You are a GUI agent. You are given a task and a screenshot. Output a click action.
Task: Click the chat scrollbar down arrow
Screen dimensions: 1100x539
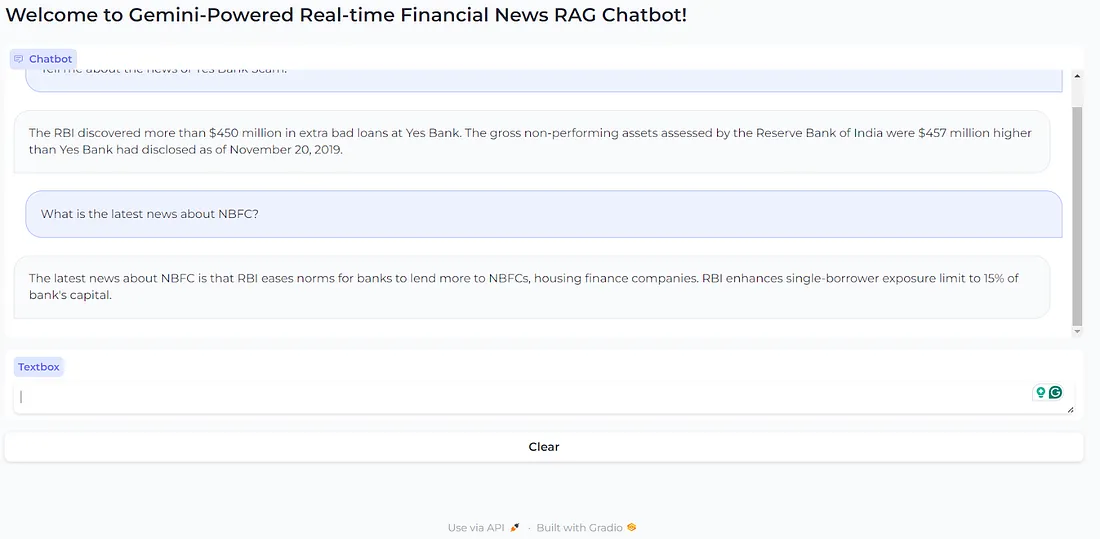[1078, 331]
